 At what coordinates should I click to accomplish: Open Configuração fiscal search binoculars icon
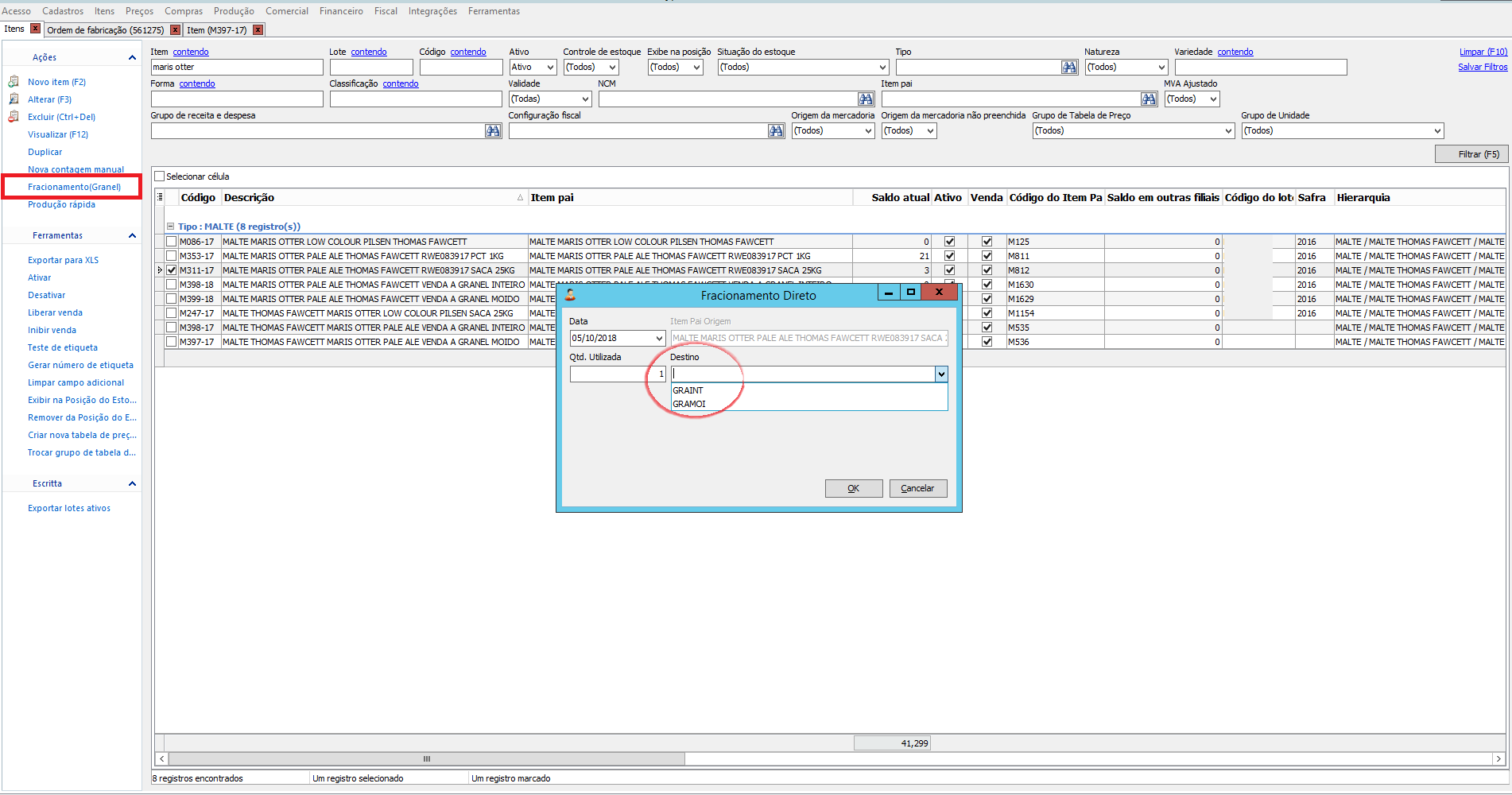[776, 131]
